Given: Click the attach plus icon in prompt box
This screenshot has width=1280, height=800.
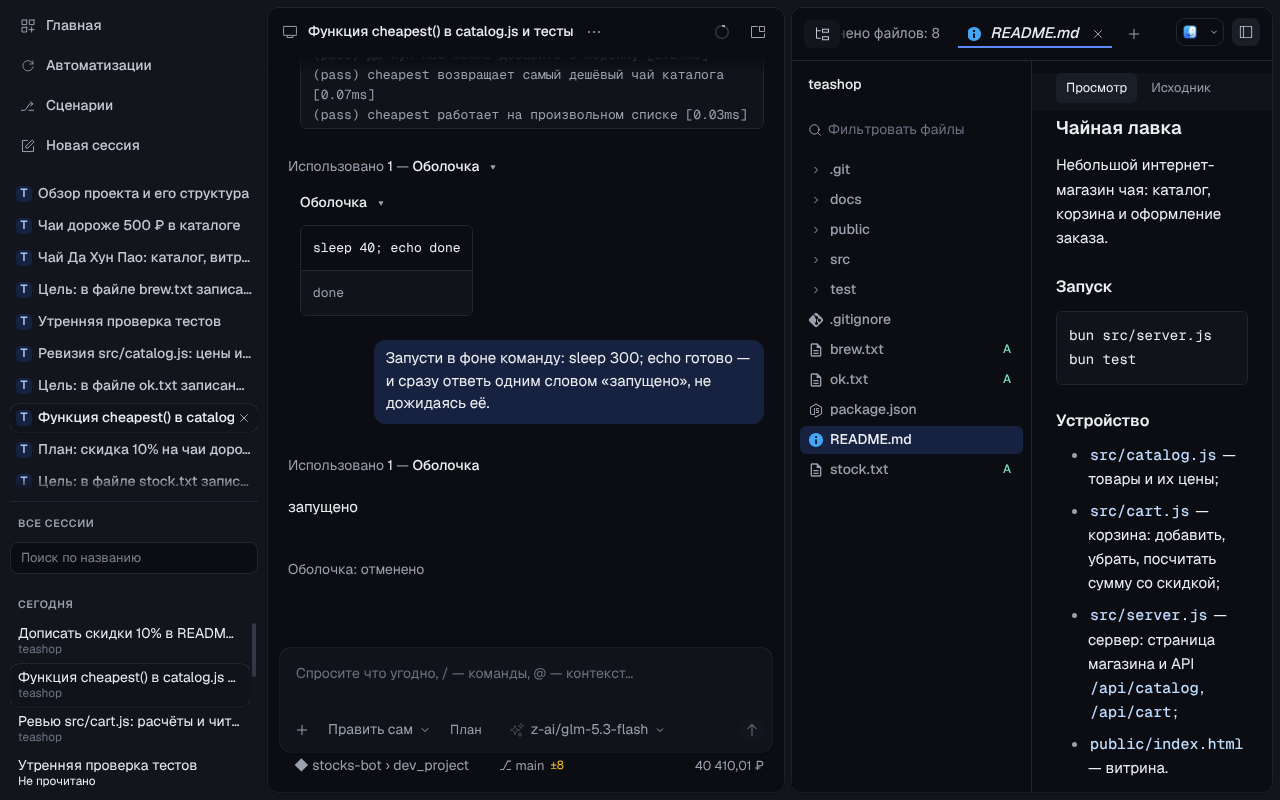Looking at the screenshot, I should click(x=302, y=730).
